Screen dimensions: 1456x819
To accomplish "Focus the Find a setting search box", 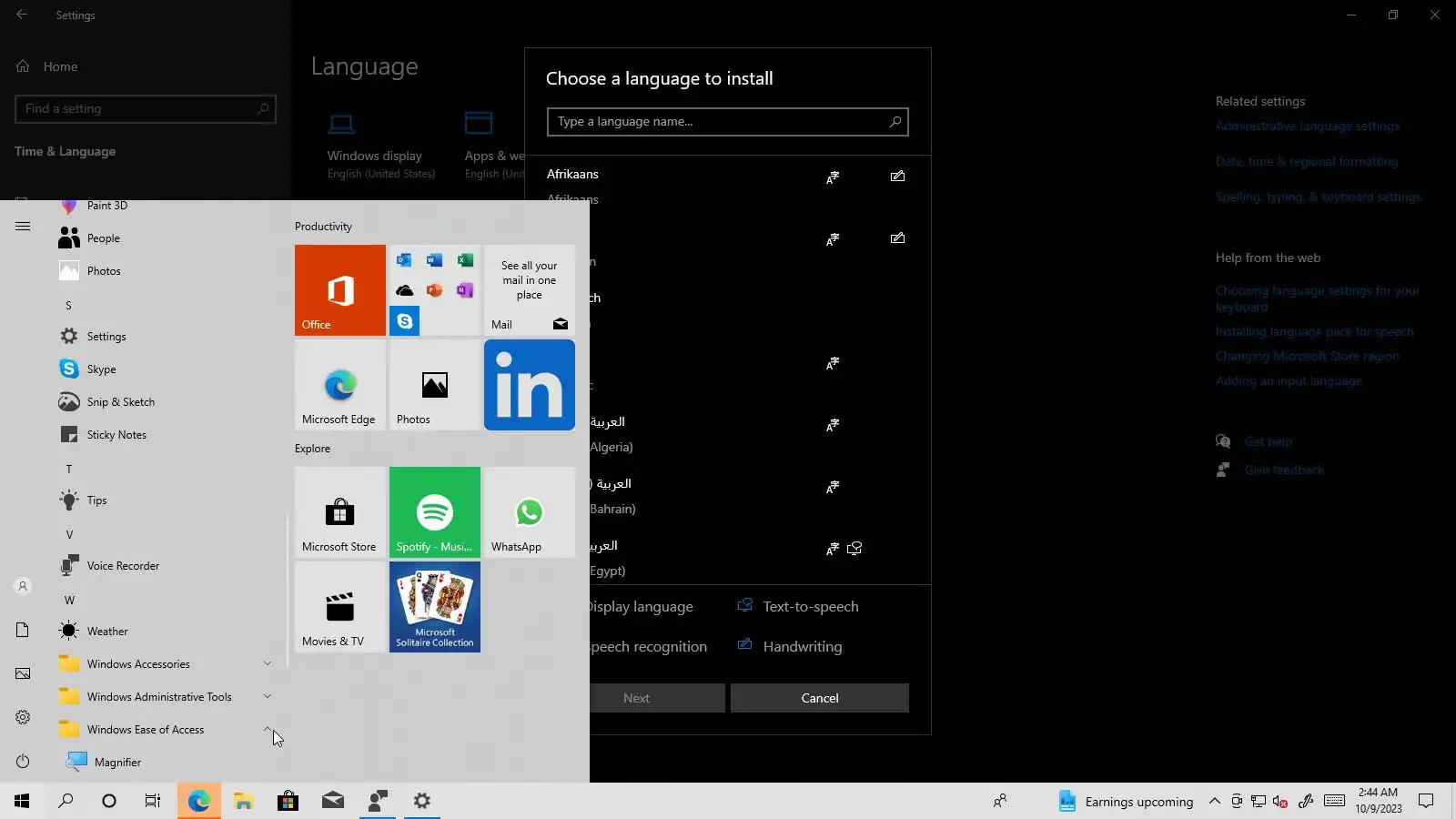I will [x=146, y=109].
